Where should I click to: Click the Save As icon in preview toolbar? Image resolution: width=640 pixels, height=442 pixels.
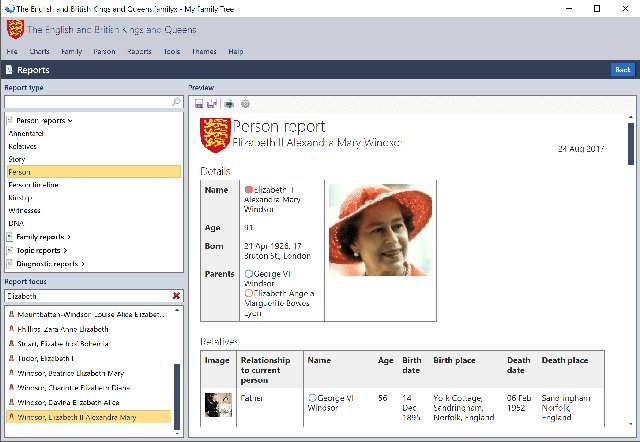[212, 104]
